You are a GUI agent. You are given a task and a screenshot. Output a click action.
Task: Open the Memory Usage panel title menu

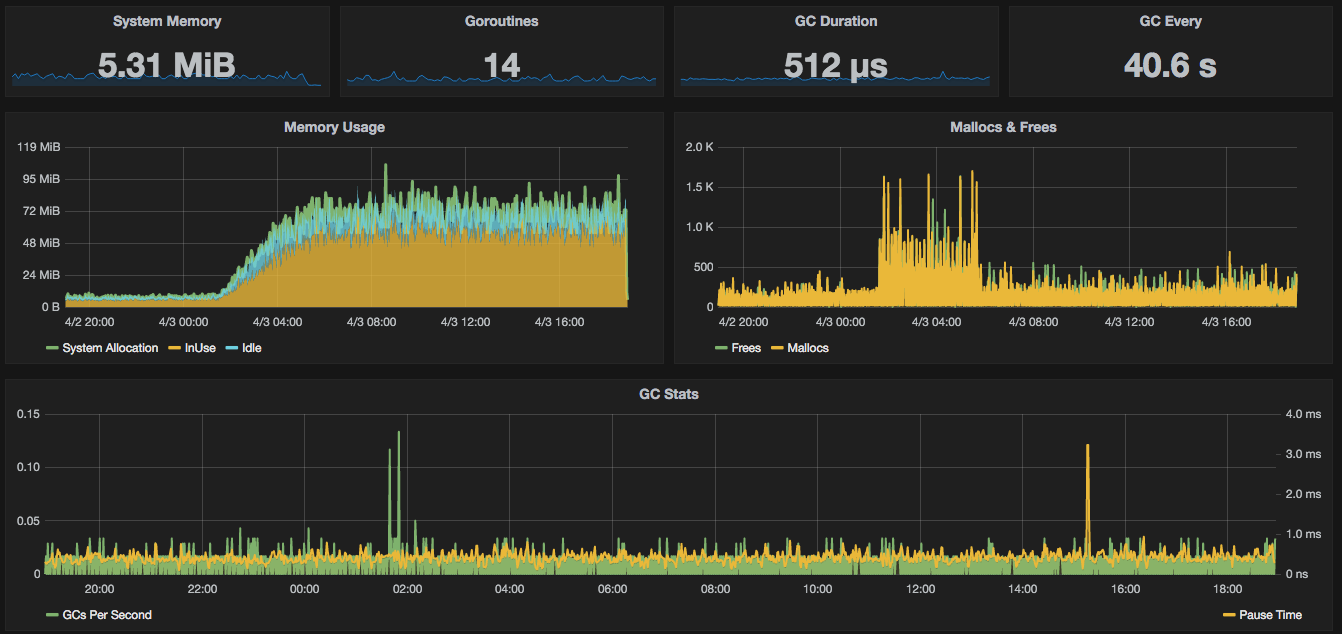[x=334, y=127]
